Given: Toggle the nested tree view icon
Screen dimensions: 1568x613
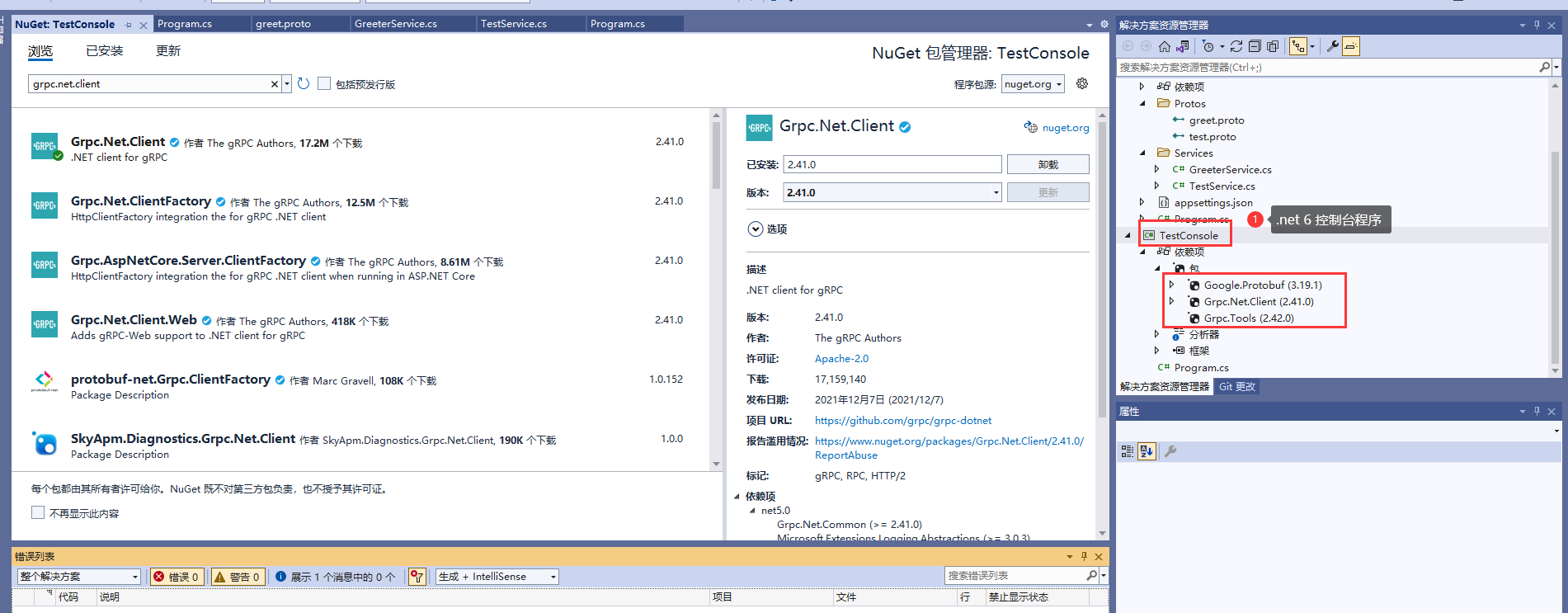Looking at the screenshot, I should tap(1298, 46).
